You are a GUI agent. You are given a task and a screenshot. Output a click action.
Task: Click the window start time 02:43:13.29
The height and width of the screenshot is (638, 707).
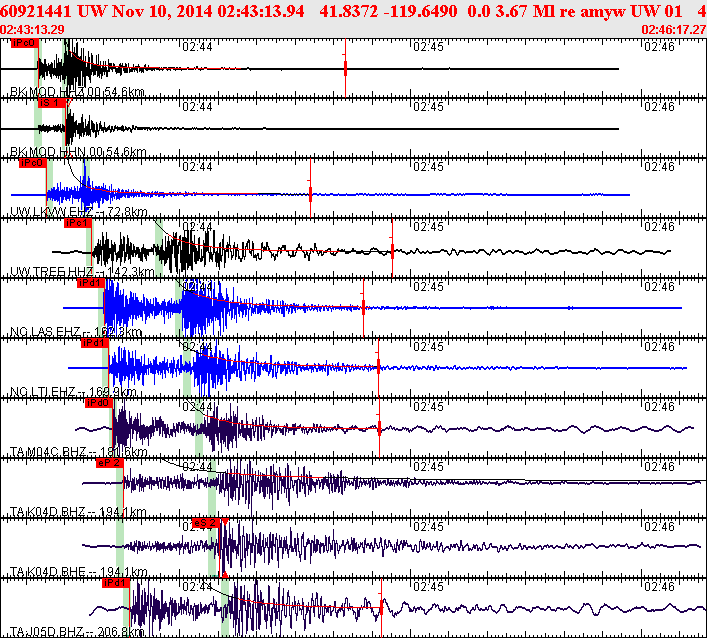pyautogui.click(x=32, y=30)
